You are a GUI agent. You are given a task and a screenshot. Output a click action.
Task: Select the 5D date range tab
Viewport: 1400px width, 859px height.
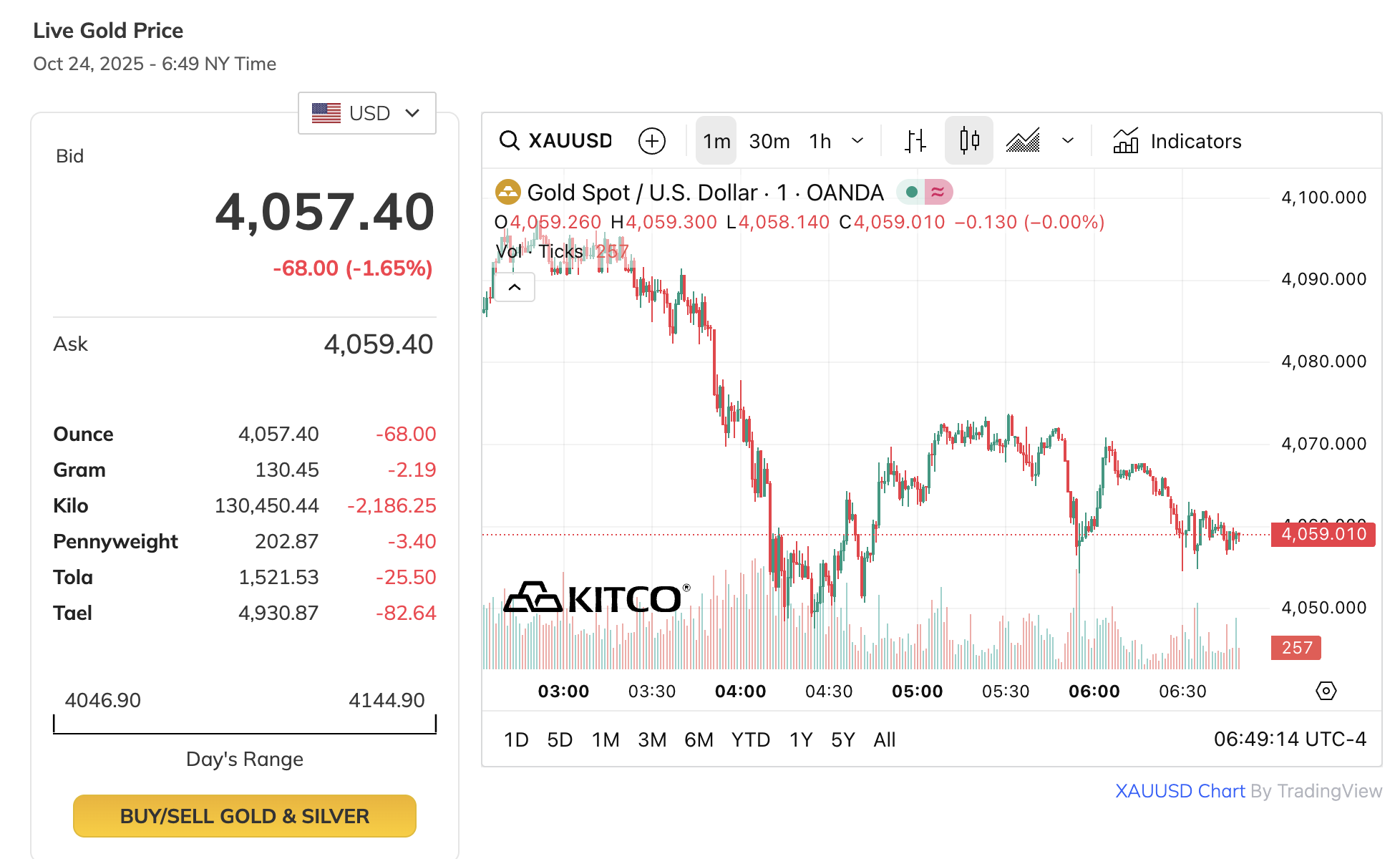coord(560,739)
